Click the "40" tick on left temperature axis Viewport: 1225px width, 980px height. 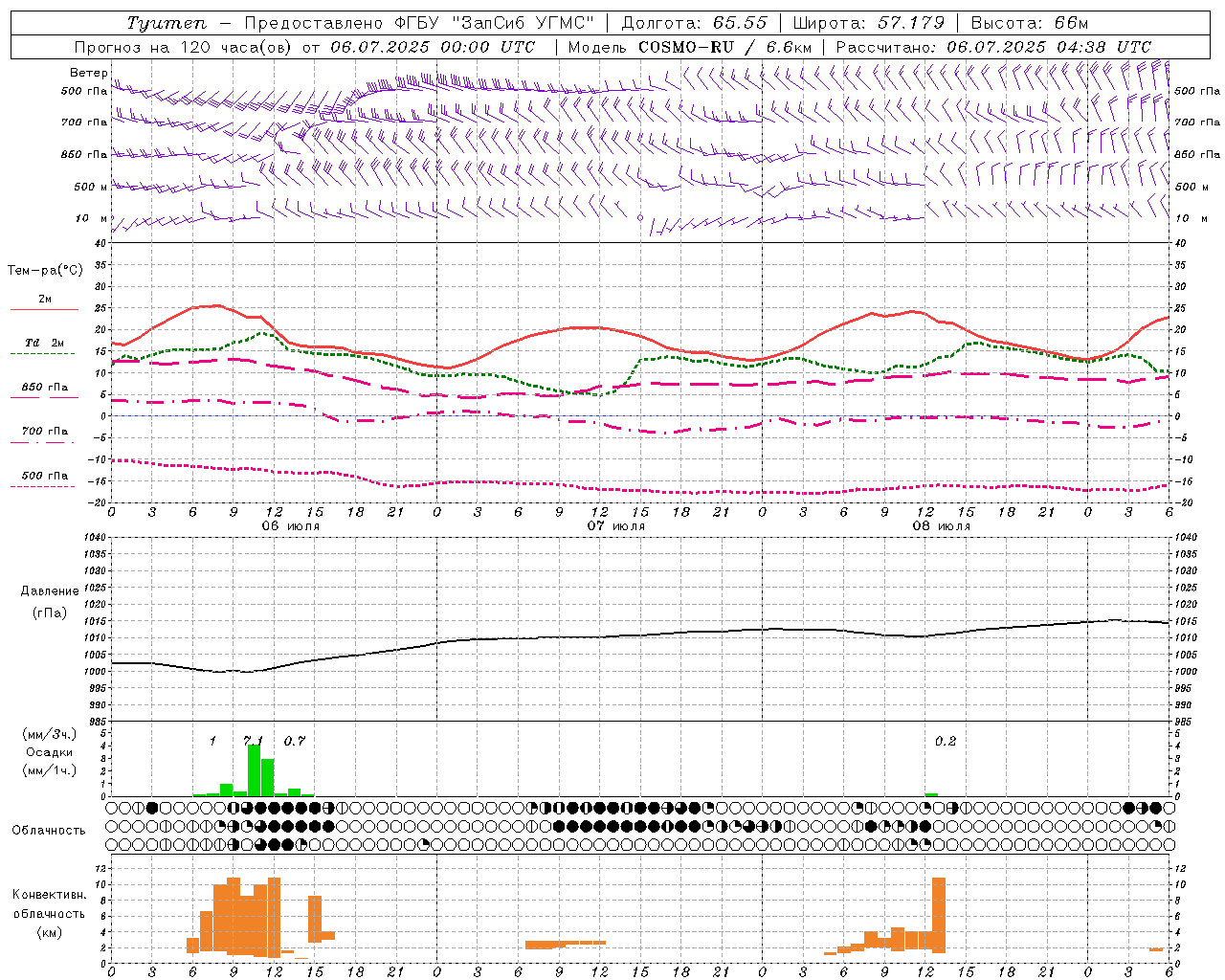point(101,243)
